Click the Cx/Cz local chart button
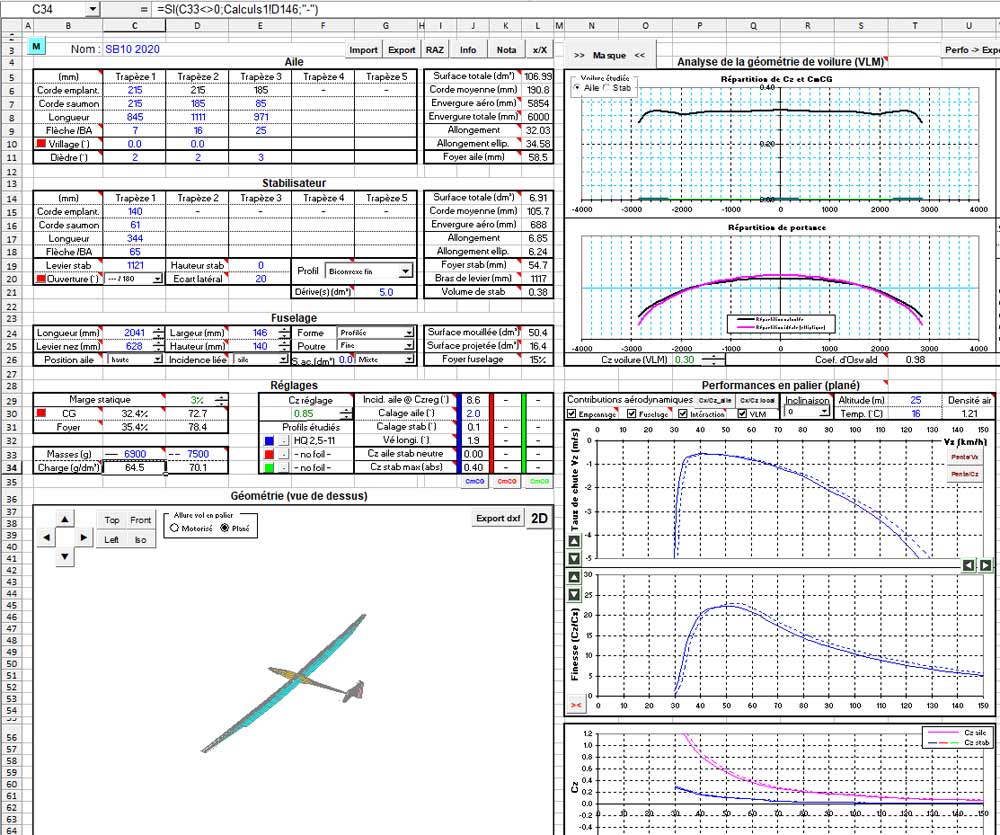Screen dimensions: 1000x835 coord(758,401)
